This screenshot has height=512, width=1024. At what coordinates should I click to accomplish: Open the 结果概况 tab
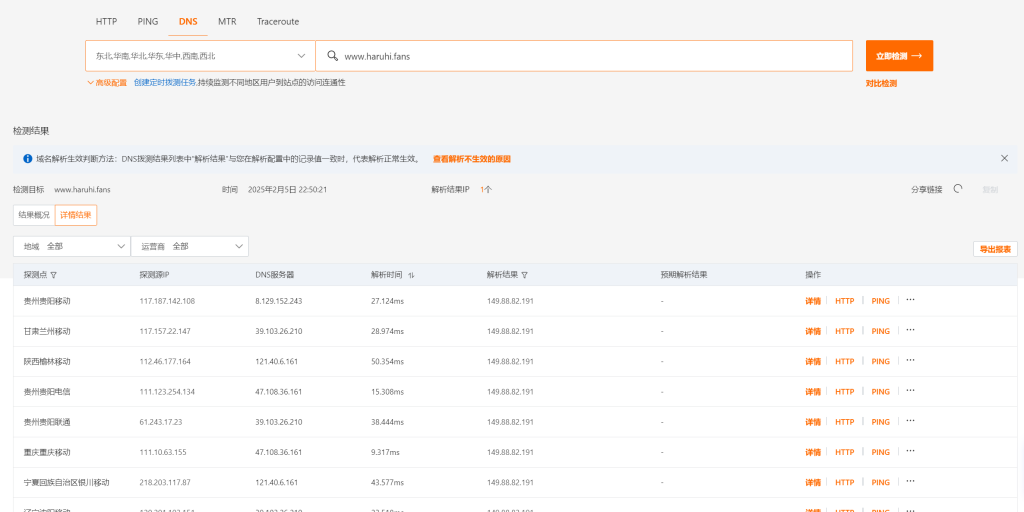34,215
